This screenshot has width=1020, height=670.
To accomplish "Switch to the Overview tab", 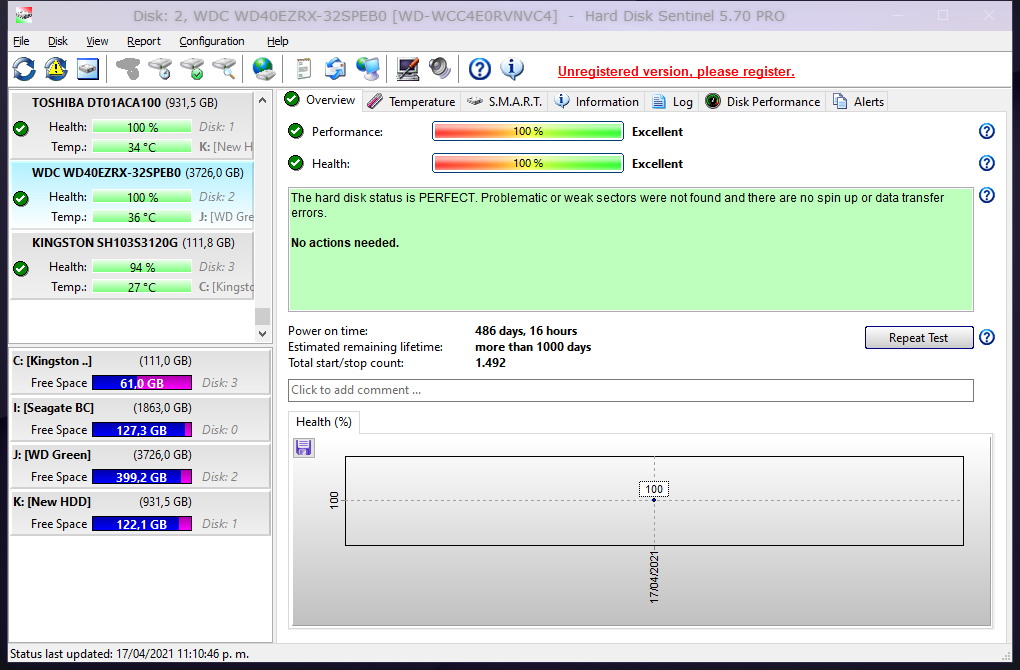I will [320, 100].
